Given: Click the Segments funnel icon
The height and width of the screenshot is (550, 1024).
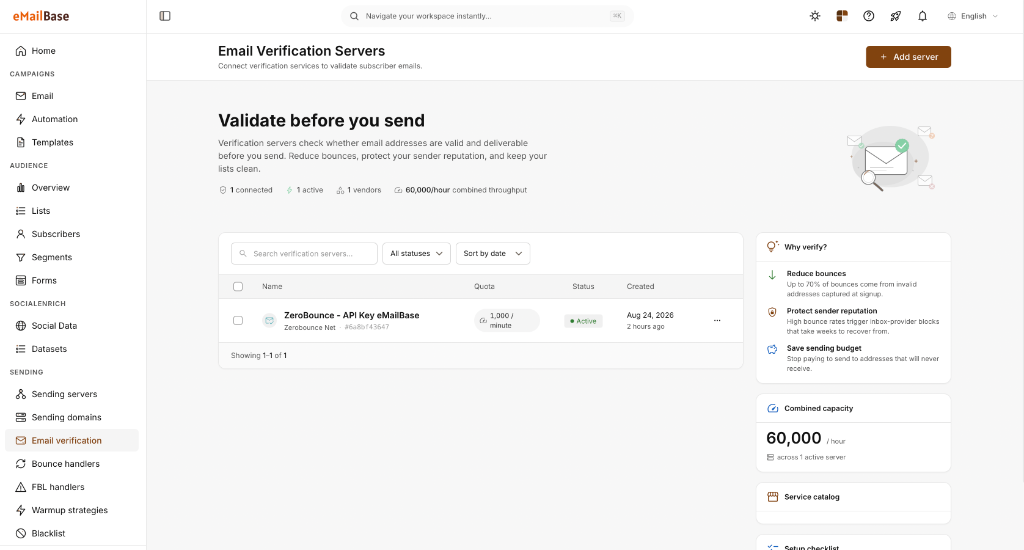Looking at the screenshot, I should [21, 257].
